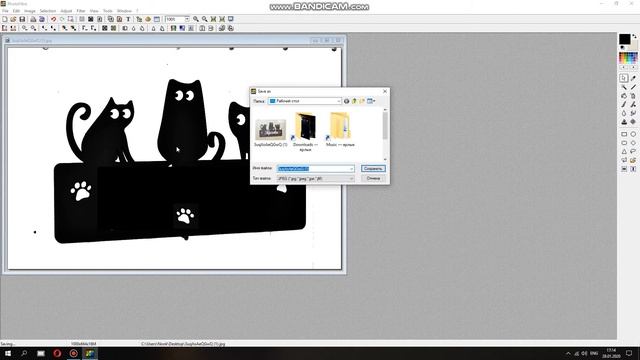Select the Selection pointer tool
This screenshot has height=360, width=640.
pos(624,78)
